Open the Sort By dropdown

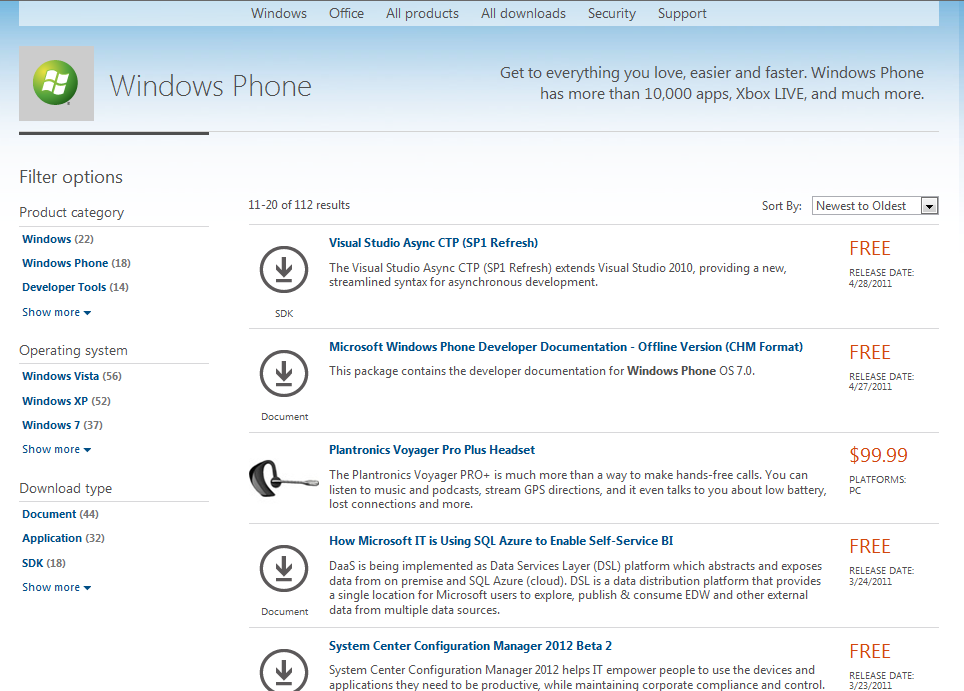pos(874,206)
